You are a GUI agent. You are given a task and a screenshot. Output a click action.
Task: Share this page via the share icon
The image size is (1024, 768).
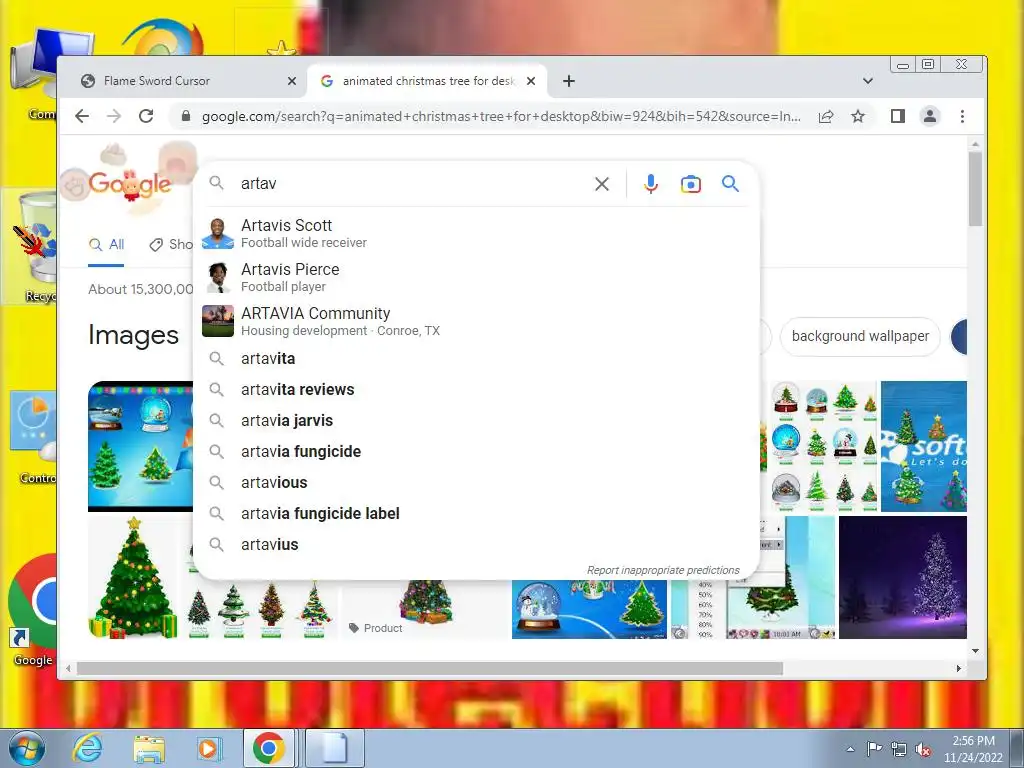pos(826,116)
